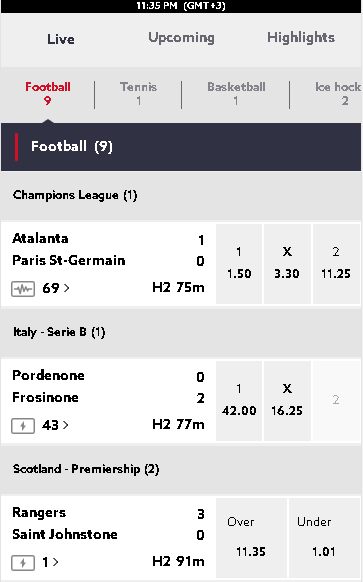Viewport: 363px width, 582px height.
Task: Switch to the Upcoming tab
Action: [182, 38]
